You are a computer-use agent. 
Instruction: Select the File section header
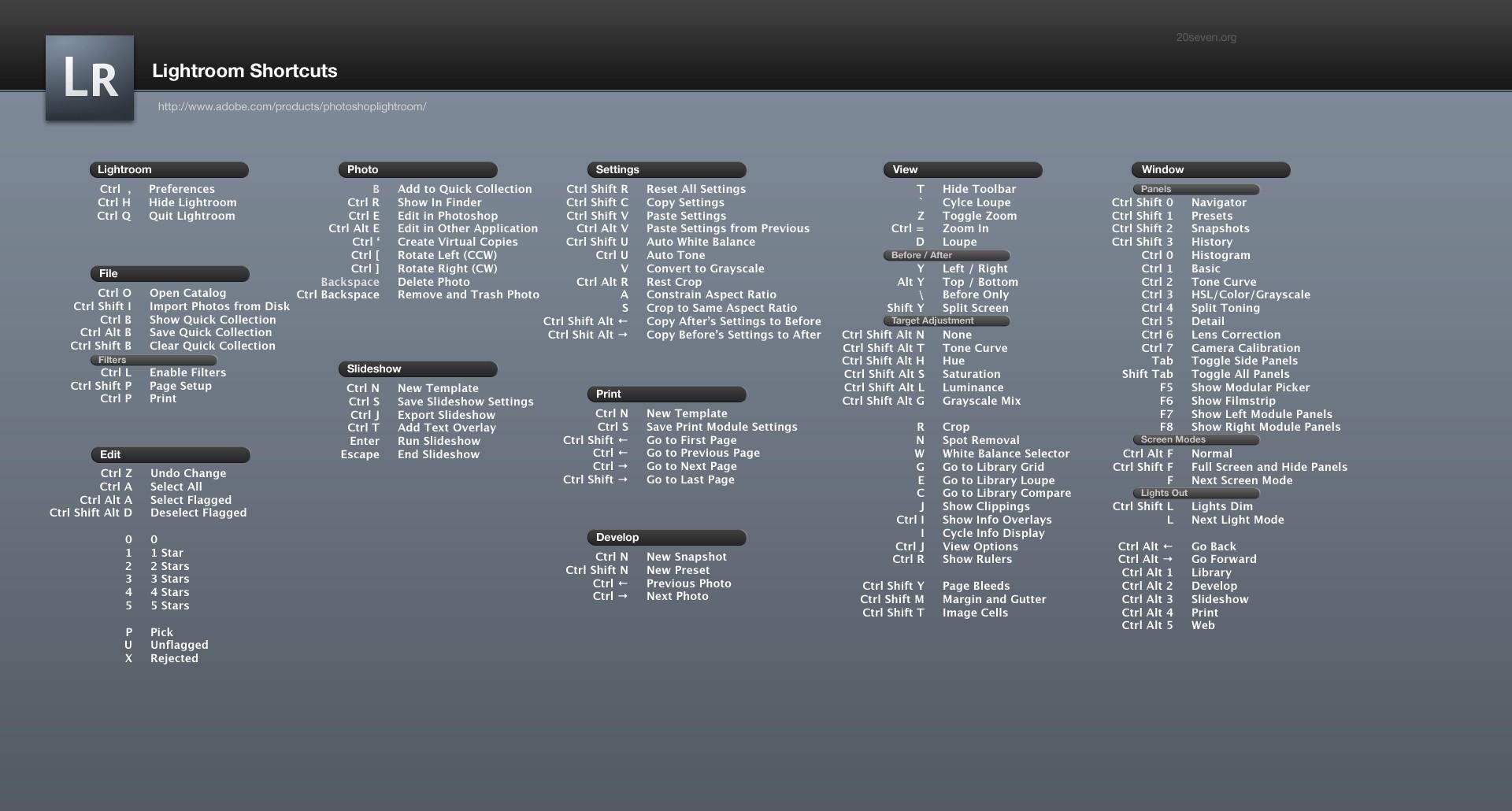click(x=169, y=274)
